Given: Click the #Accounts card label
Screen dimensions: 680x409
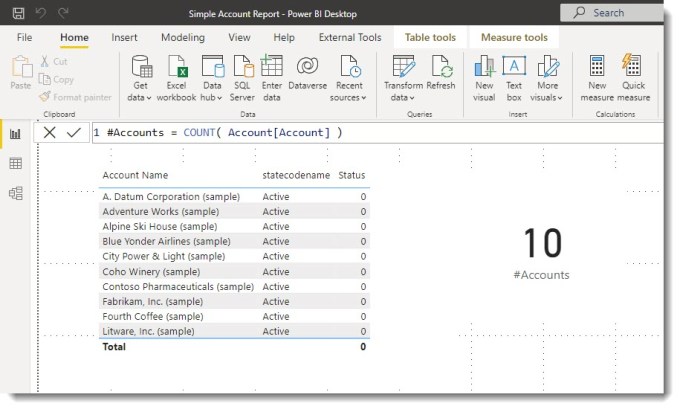Looking at the screenshot, I should [541, 275].
